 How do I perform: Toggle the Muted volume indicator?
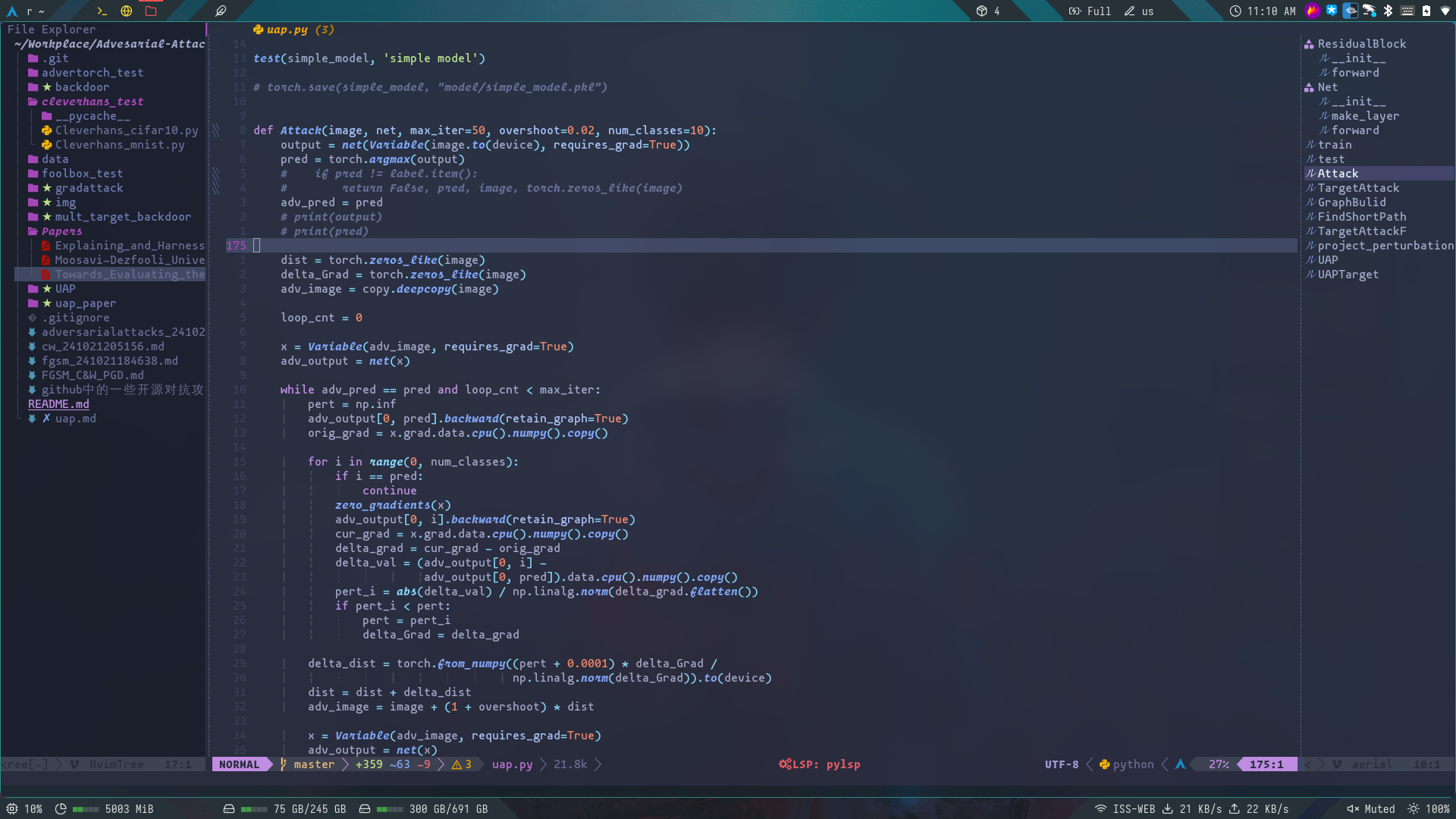pos(1371,809)
